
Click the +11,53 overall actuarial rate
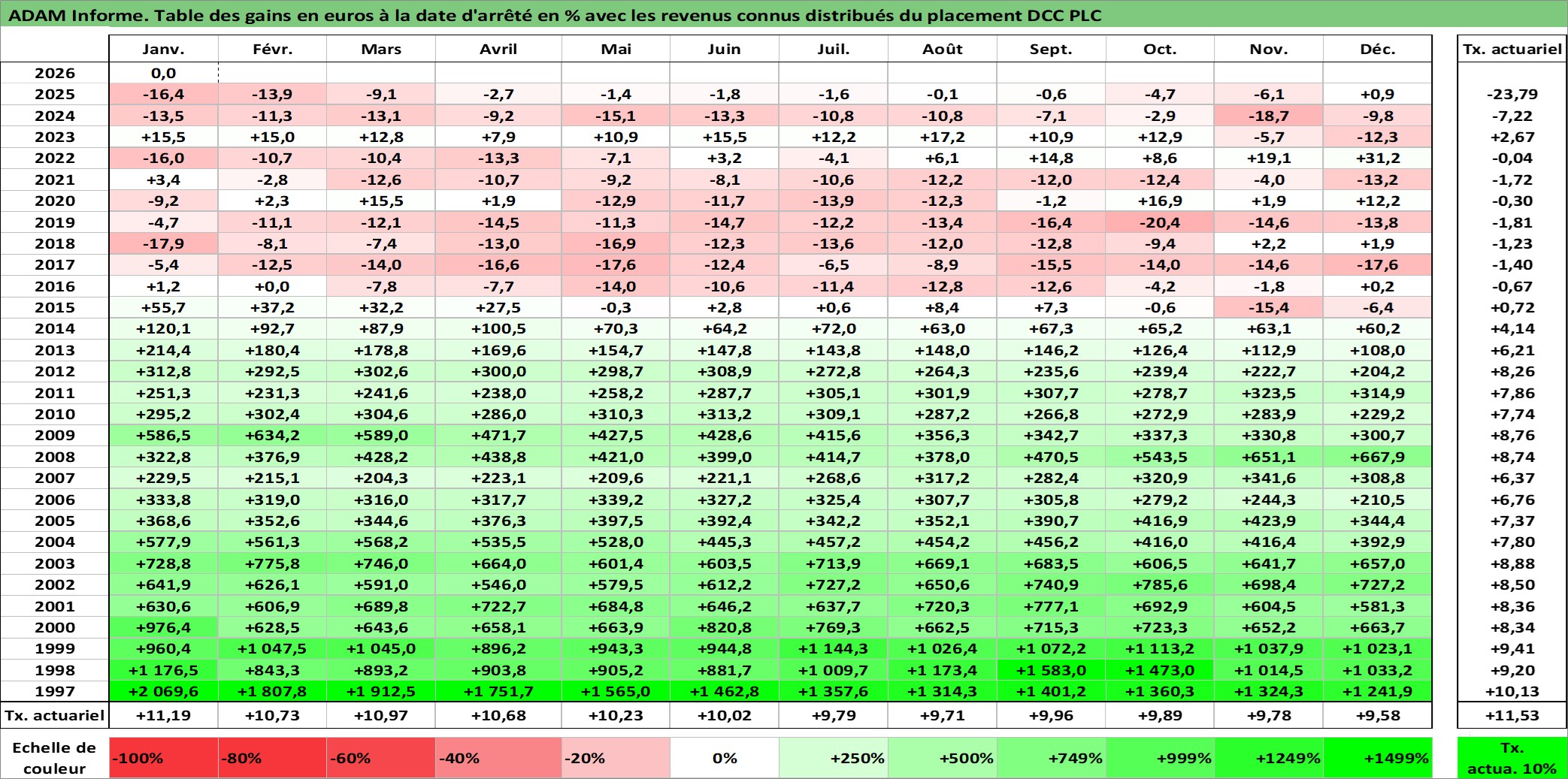point(1512,715)
